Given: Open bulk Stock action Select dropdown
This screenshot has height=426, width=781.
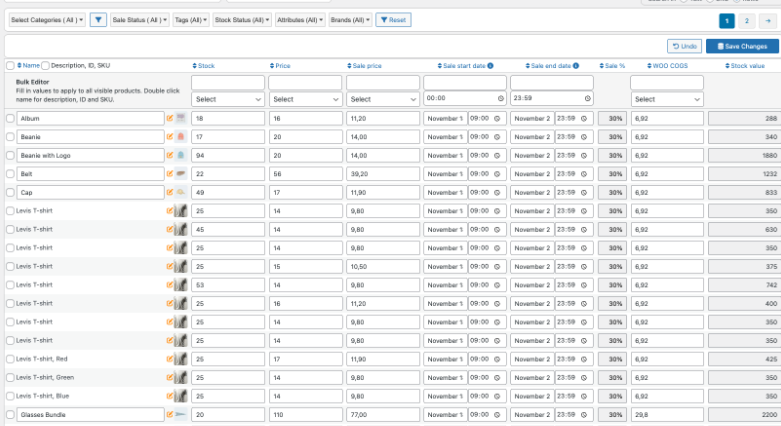Looking at the screenshot, I should click(228, 99).
